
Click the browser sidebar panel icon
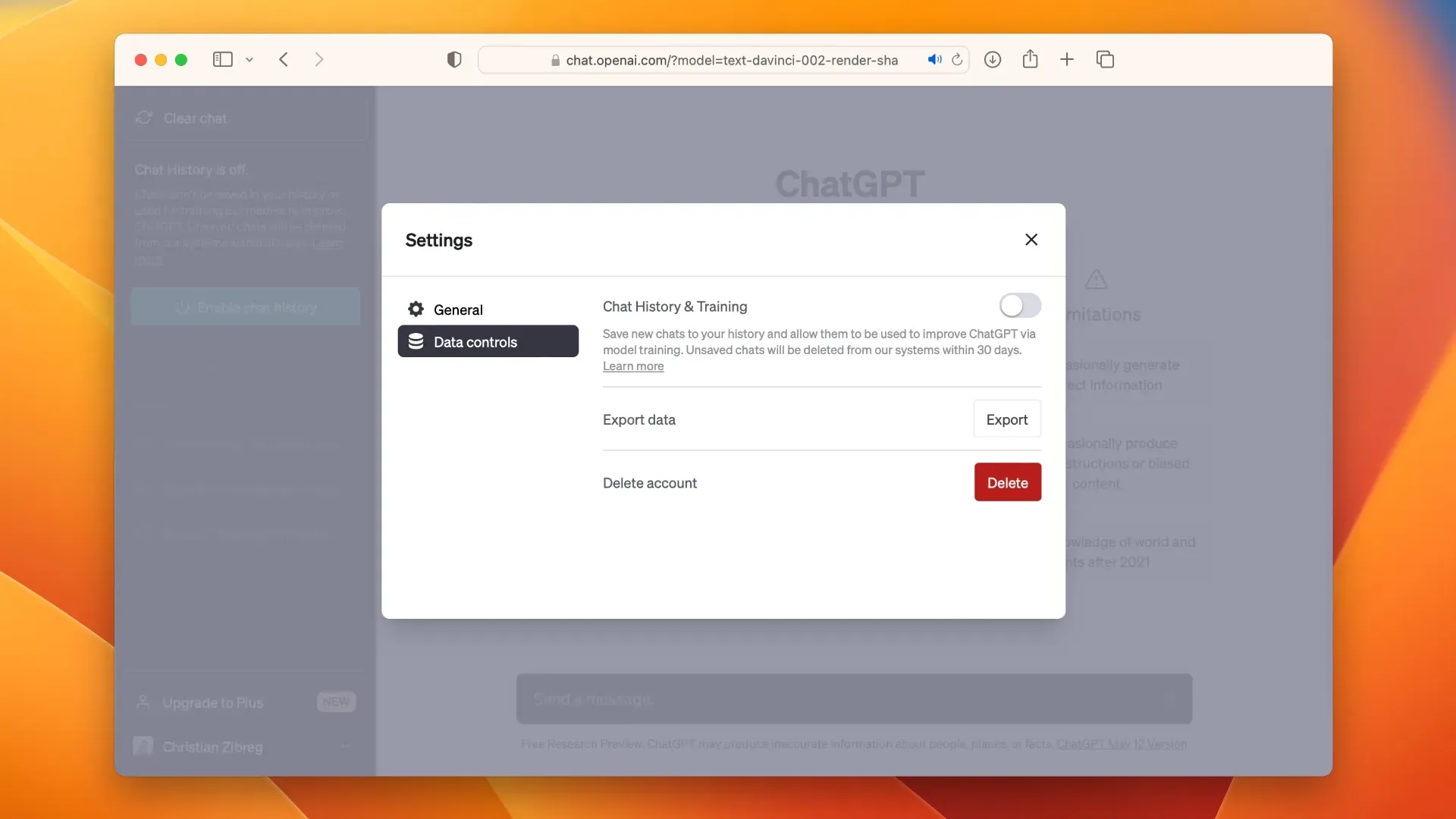(x=222, y=59)
